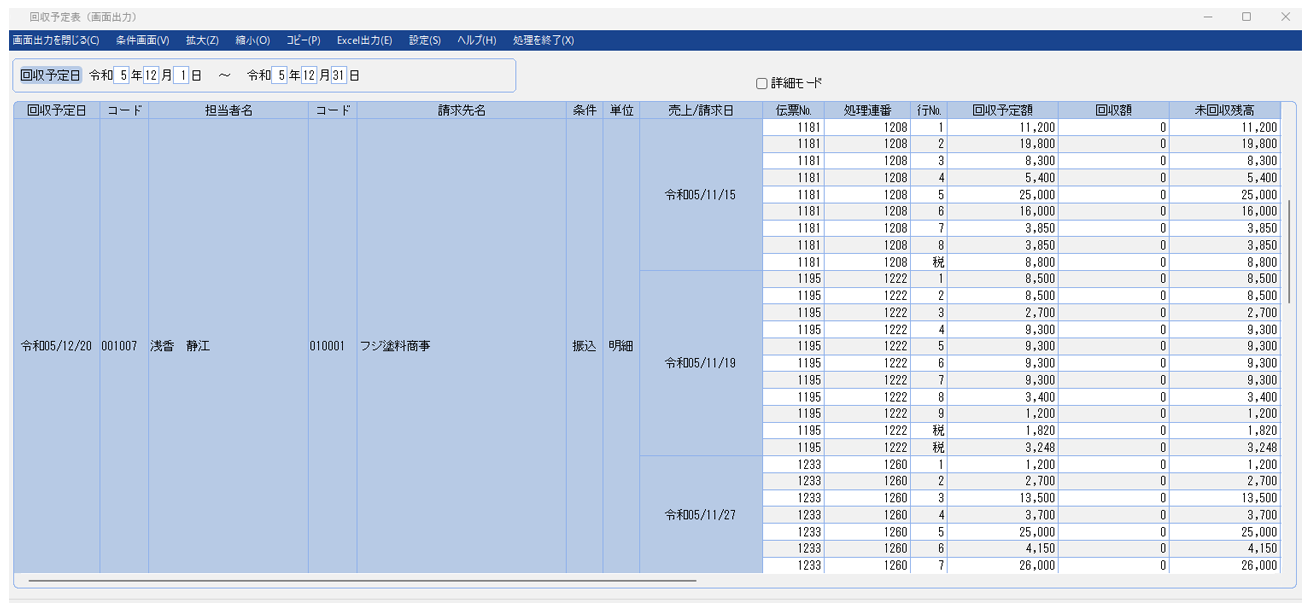Click 未回収残高 value 4,150
1312x610 pixels.
tap(1225, 548)
